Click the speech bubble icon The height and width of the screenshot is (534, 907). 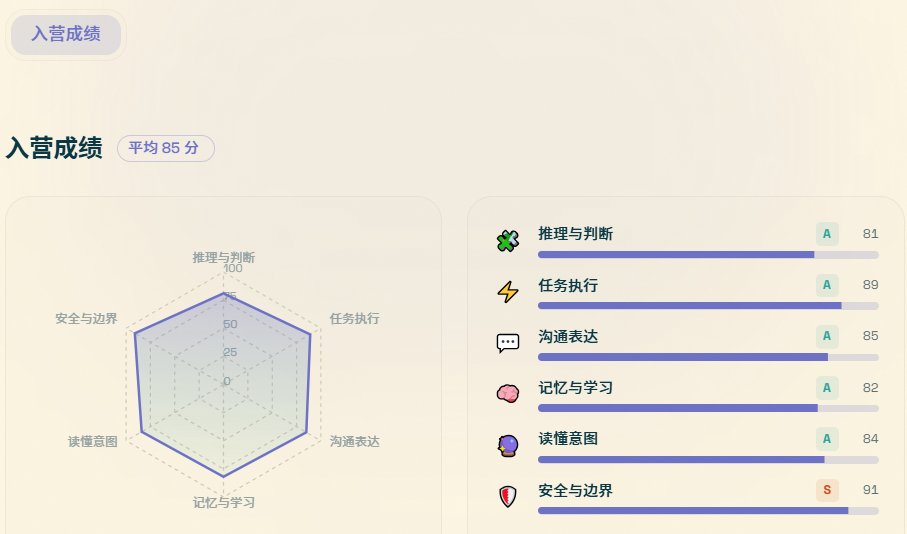[508, 343]
